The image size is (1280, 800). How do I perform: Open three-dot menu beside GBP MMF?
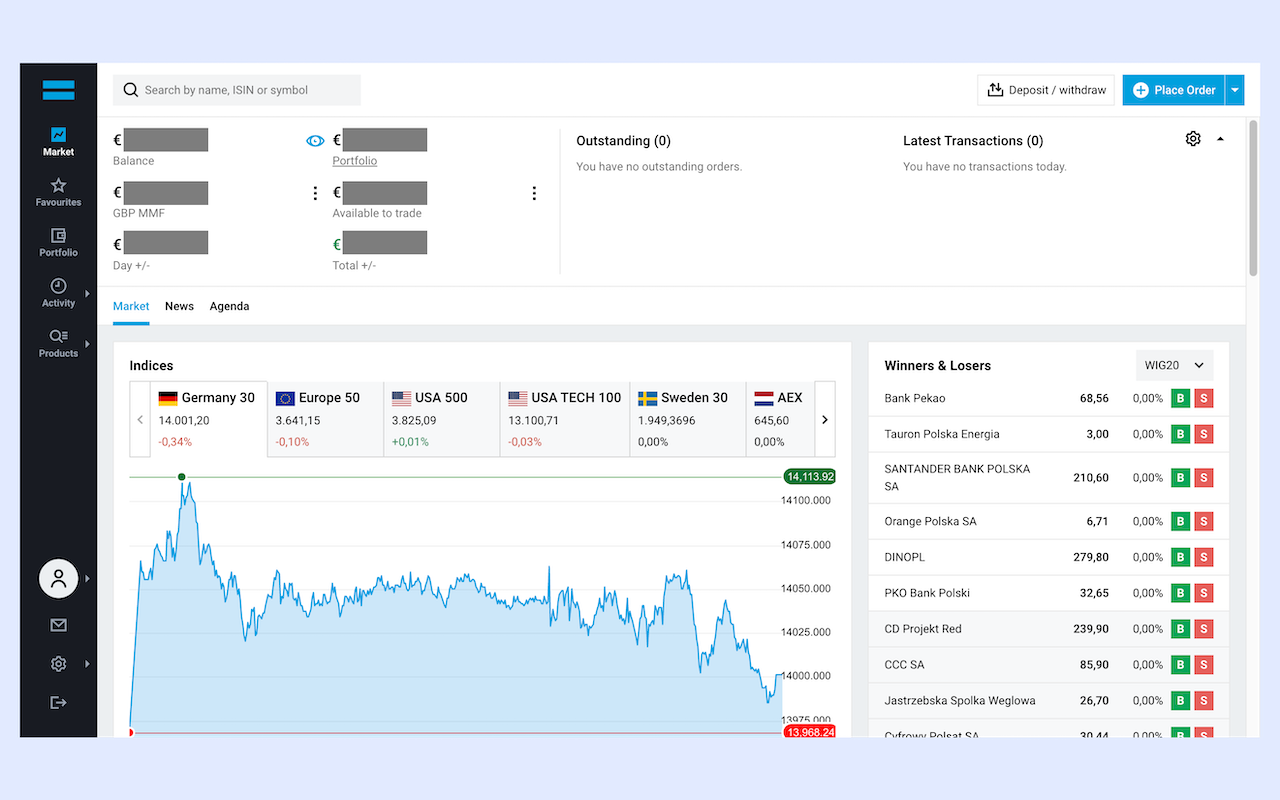coord(316,193)
